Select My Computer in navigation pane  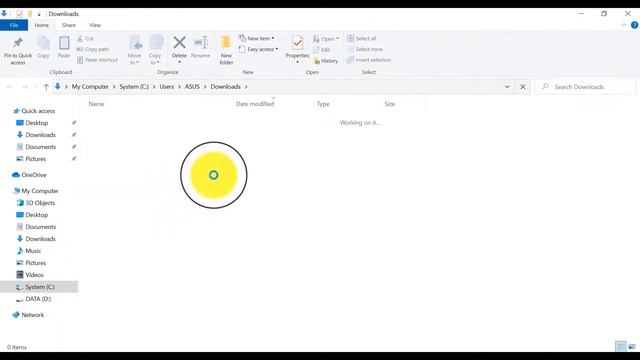(x=40, y=191)
